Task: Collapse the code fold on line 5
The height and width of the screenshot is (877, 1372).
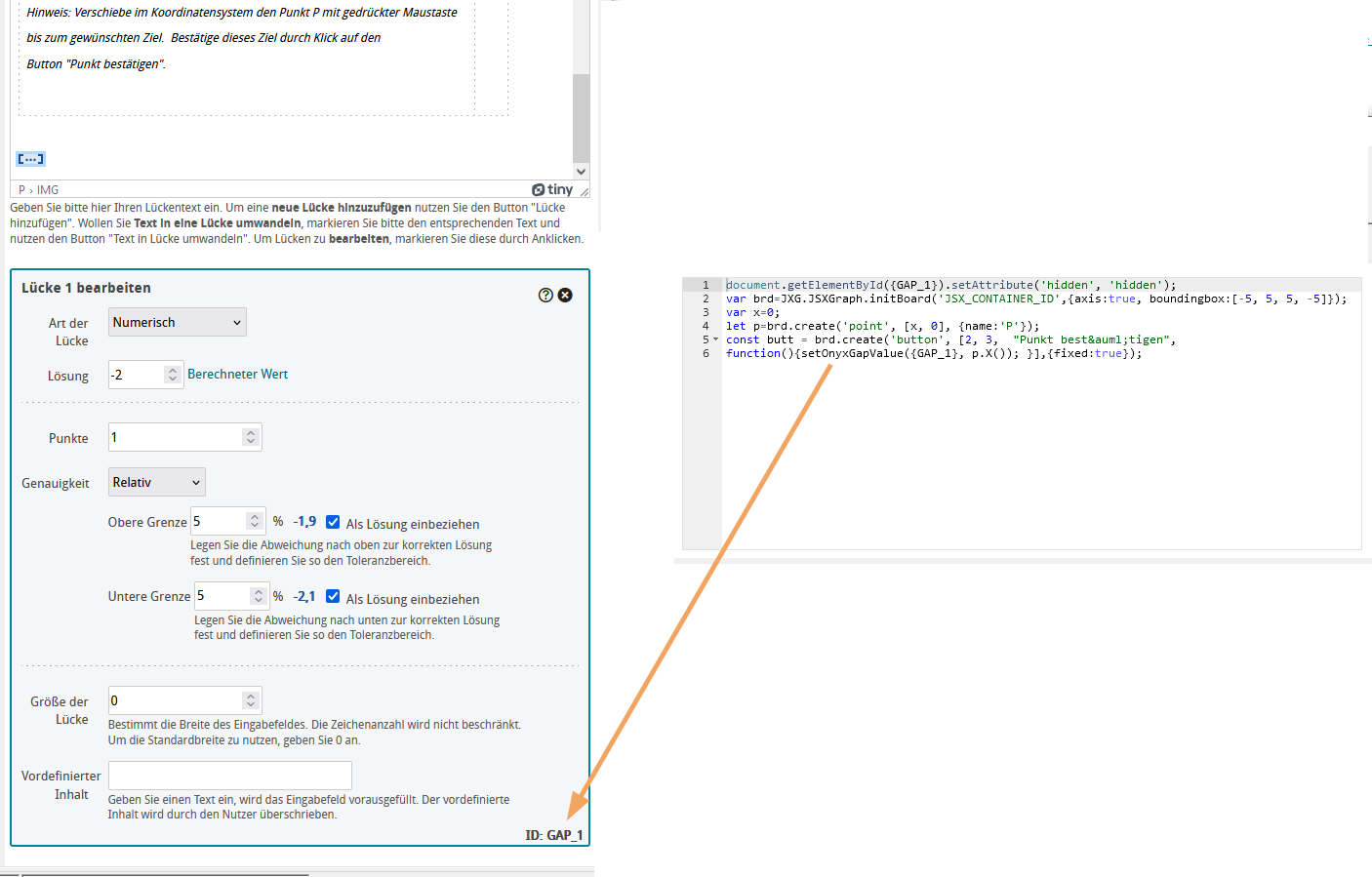Action: coord(715,339)
